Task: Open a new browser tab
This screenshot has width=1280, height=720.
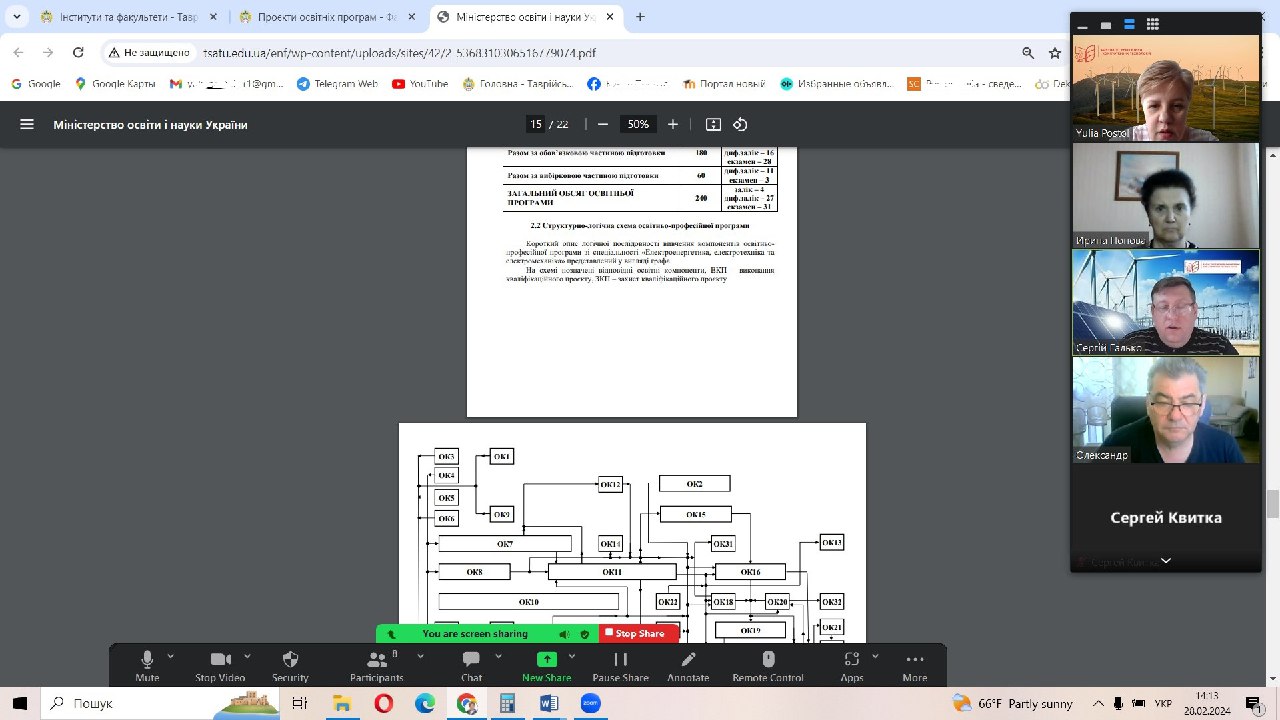Action: click(640, 17)
